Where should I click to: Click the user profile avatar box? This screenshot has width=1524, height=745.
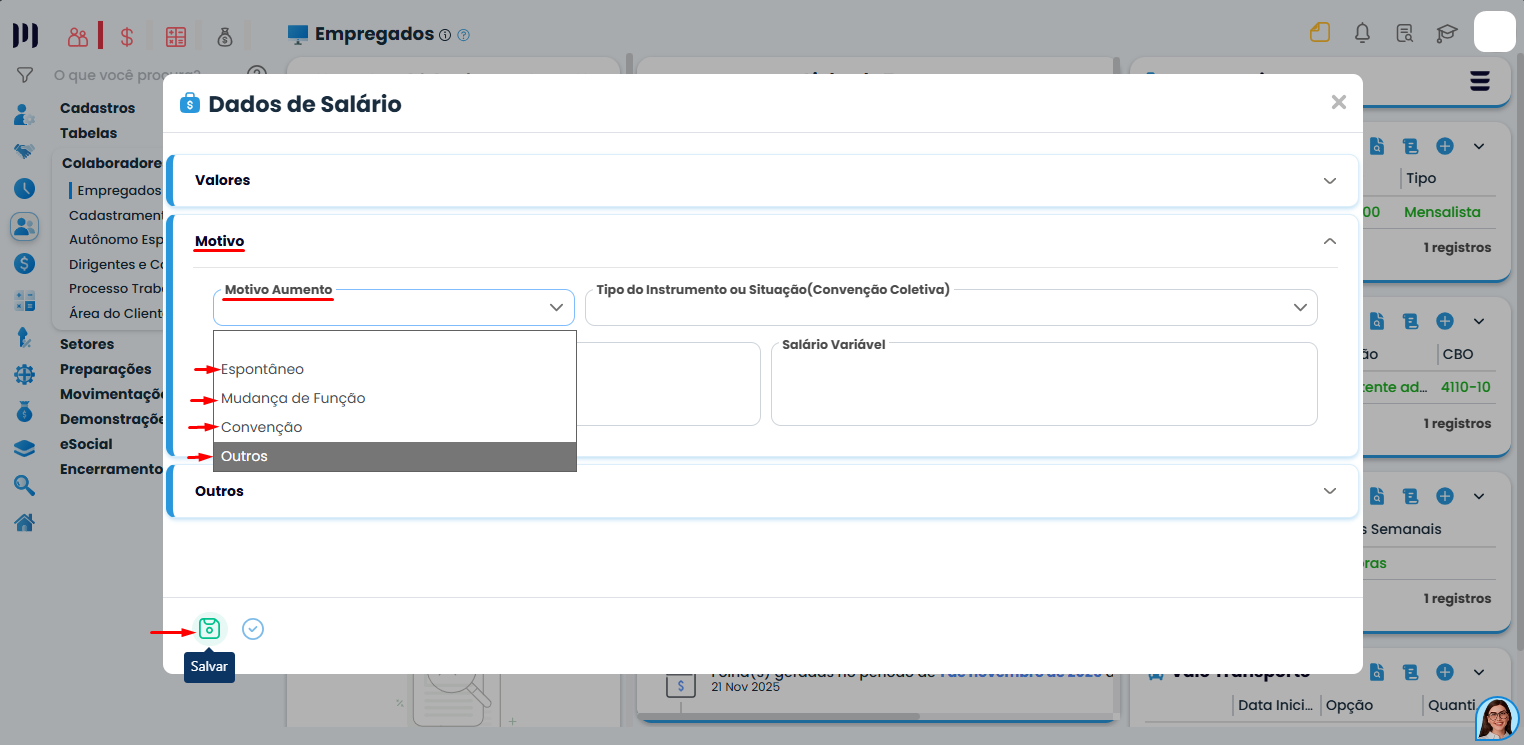point(1495,31)
